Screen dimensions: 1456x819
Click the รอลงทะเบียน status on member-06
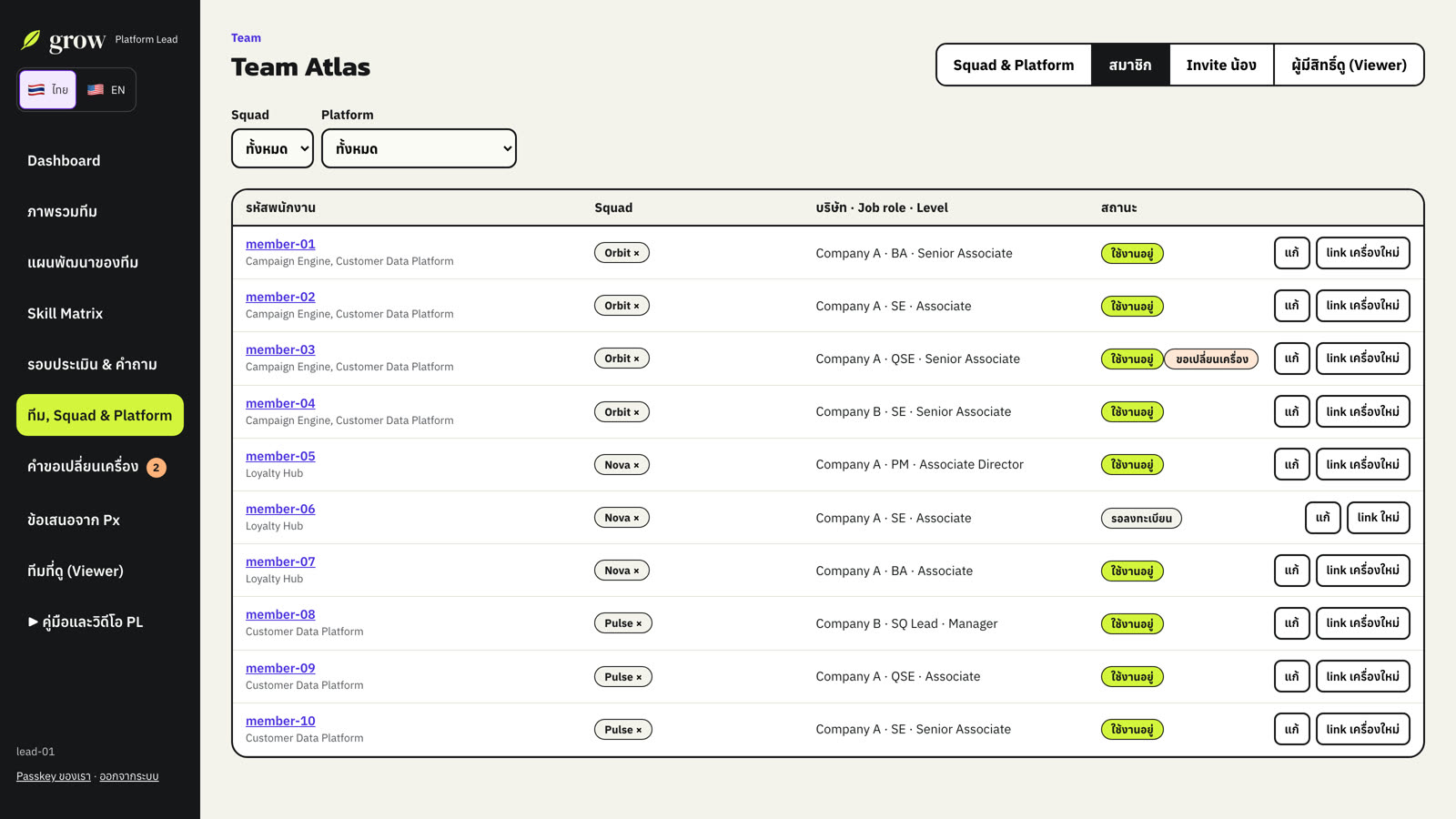1141,519
